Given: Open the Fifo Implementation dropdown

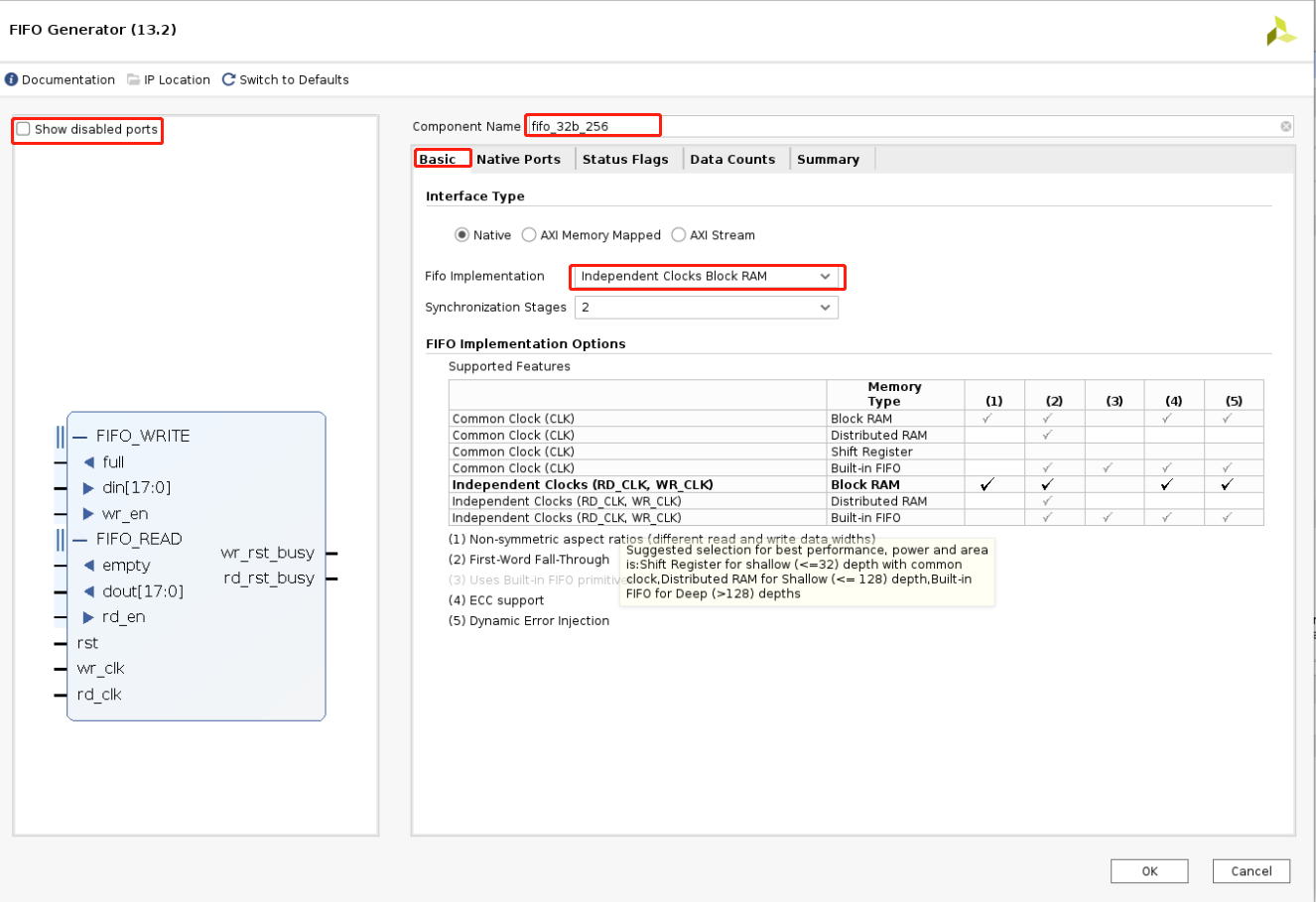Looking at the screenshot, I should click(825, 277).
